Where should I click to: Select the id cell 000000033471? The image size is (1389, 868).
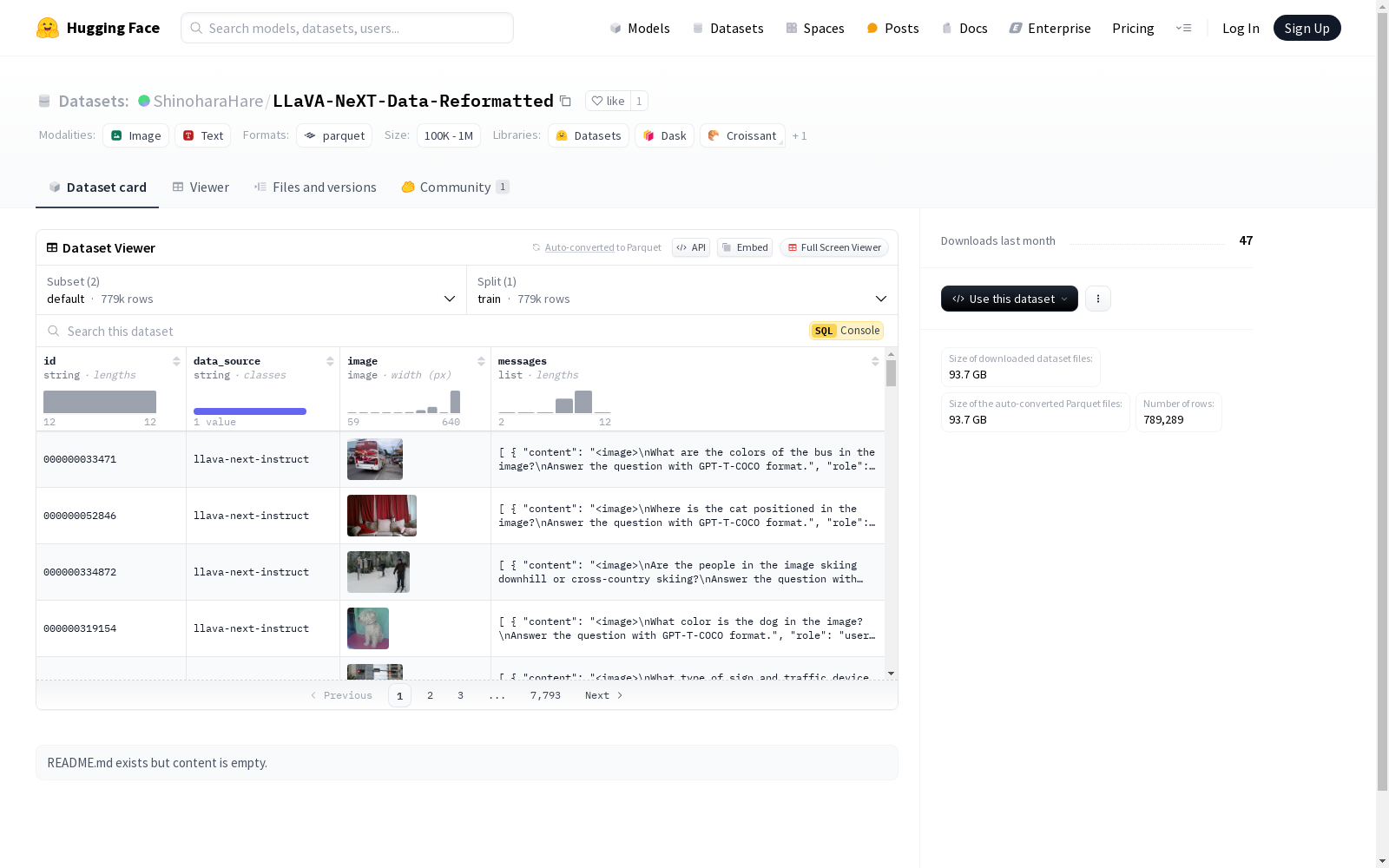[x=111, y=459]
